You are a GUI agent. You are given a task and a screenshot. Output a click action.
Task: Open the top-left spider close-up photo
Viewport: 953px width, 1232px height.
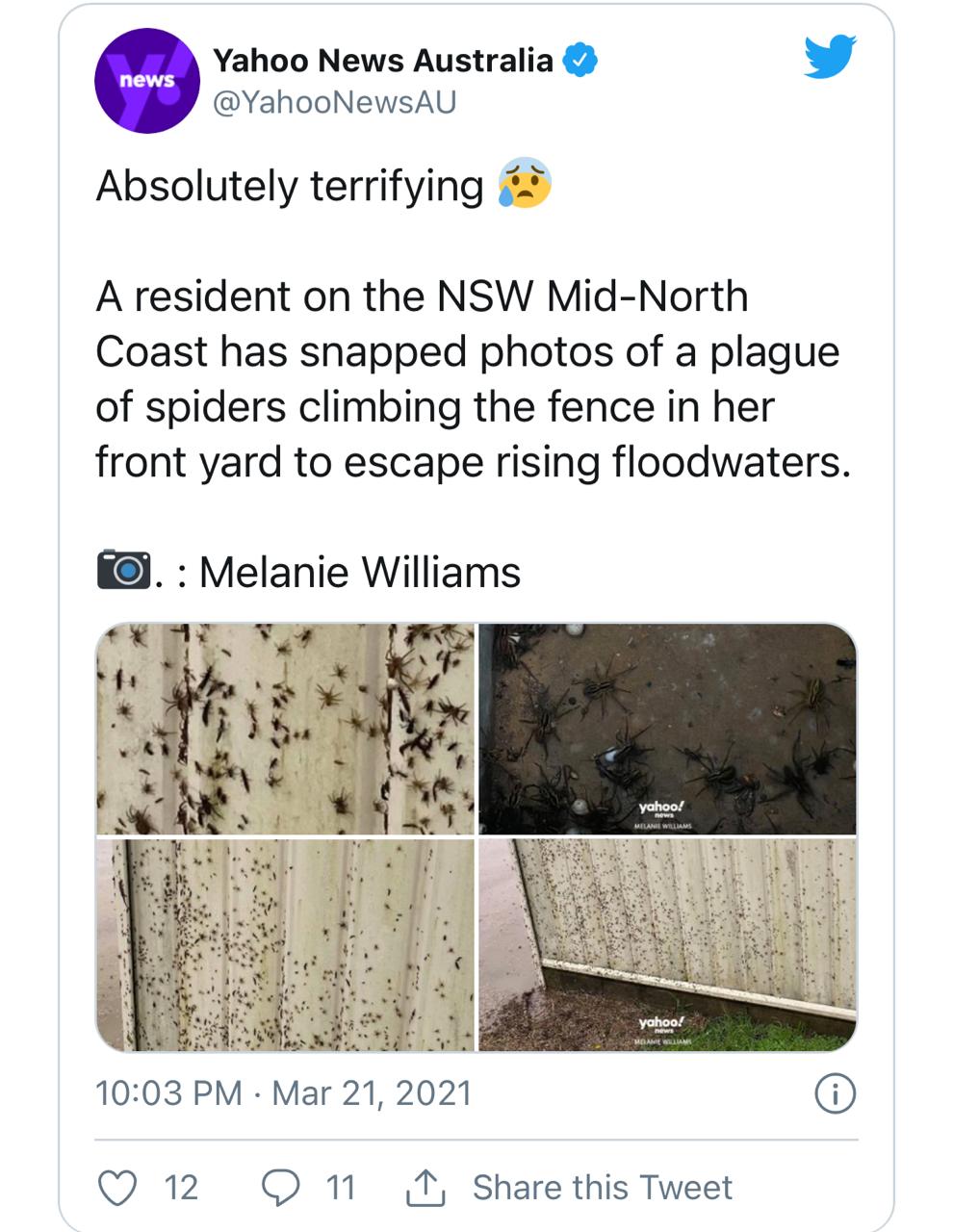286,729
